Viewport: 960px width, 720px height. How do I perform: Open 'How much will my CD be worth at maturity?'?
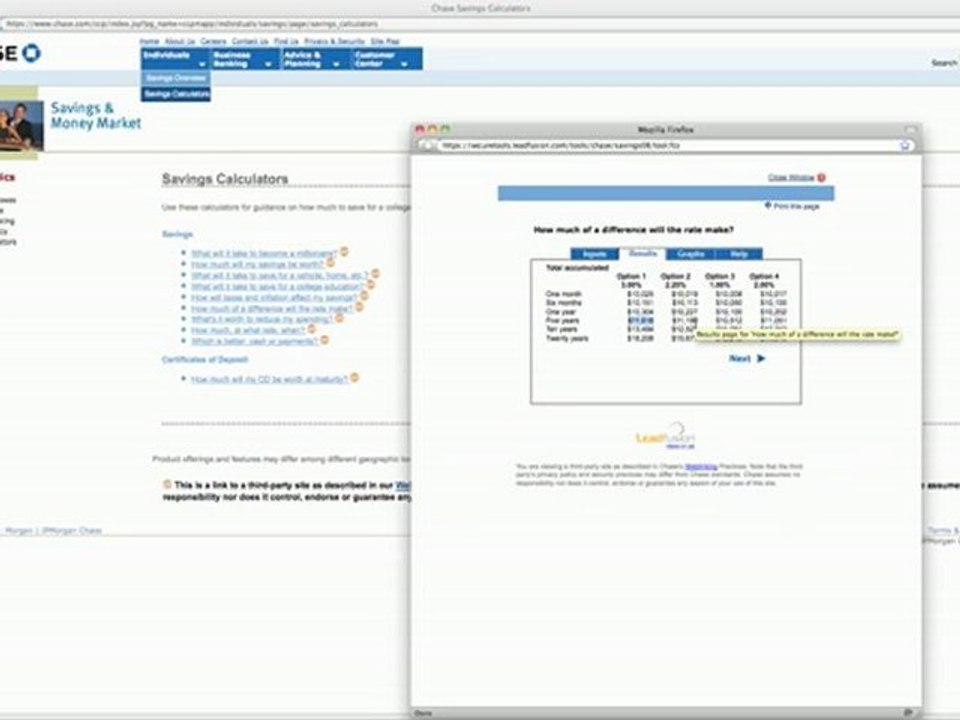click(x=269, y=380)
